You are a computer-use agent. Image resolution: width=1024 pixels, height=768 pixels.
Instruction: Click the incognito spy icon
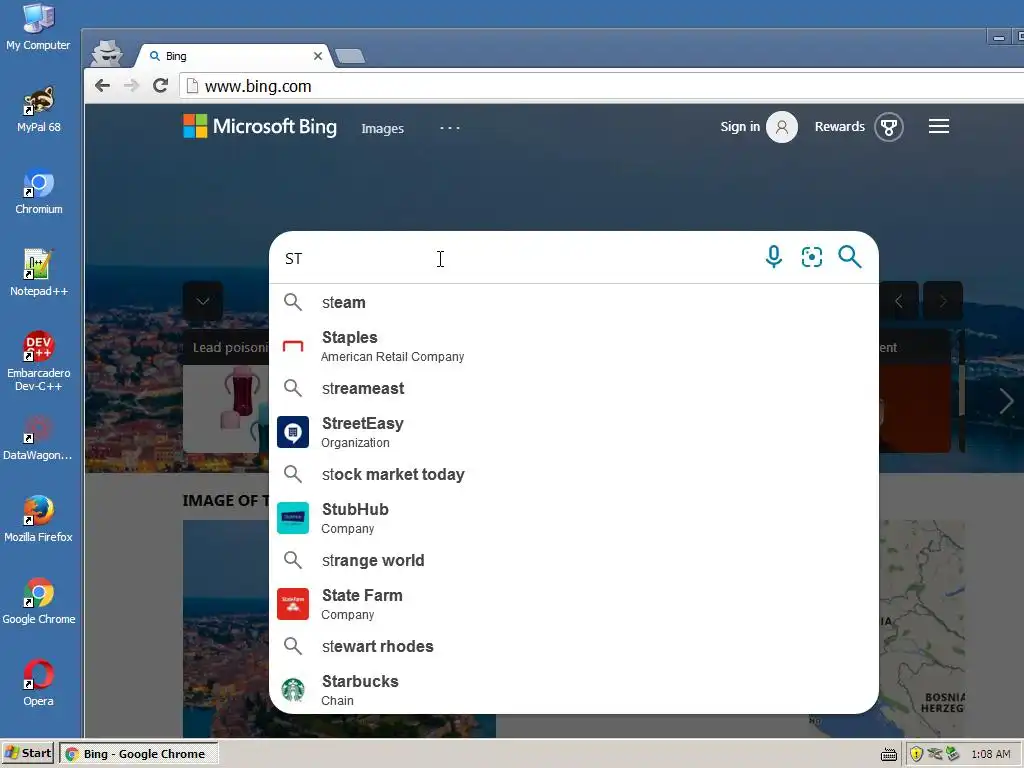[106, 54]
